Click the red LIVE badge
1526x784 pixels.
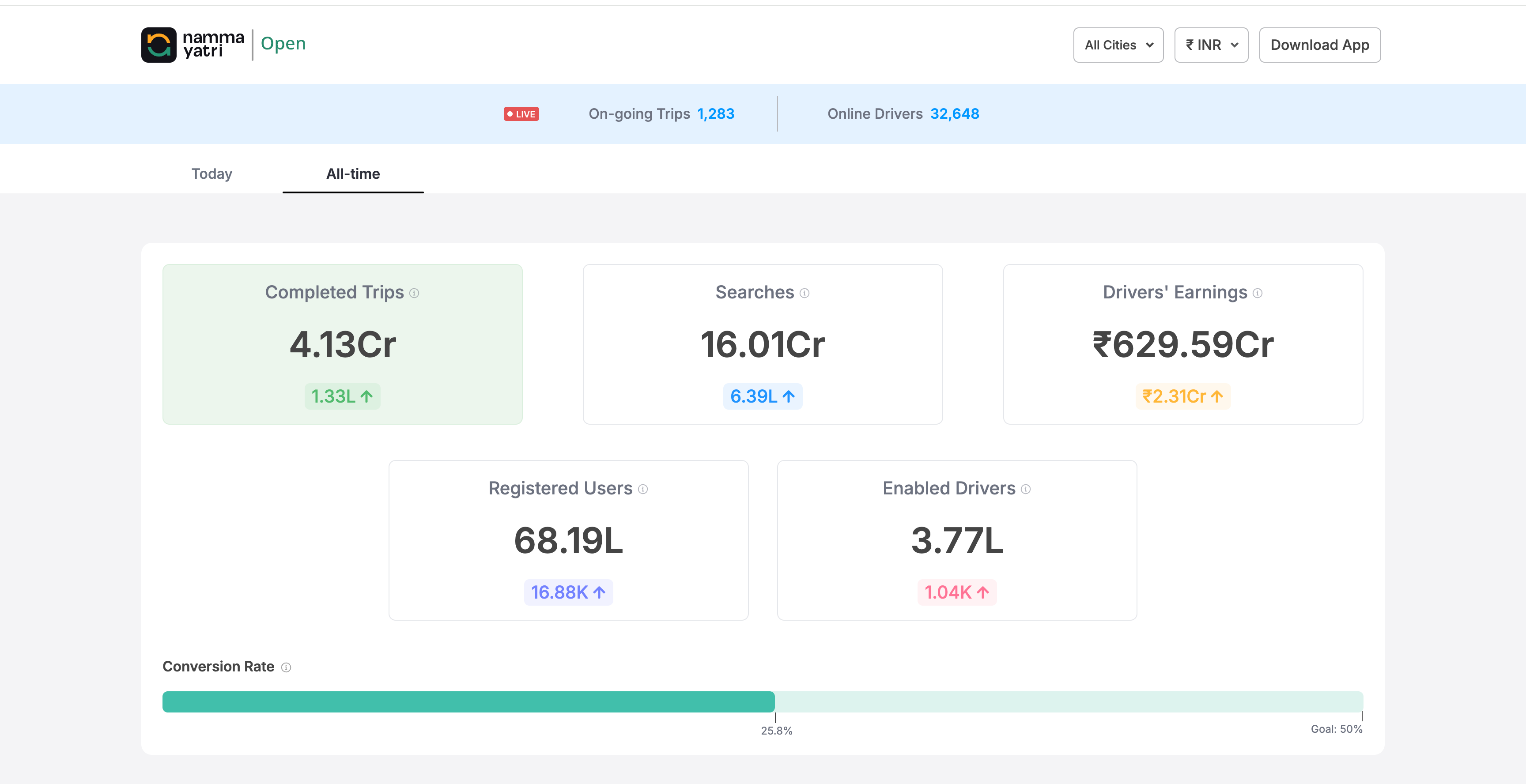pos(521,114)
